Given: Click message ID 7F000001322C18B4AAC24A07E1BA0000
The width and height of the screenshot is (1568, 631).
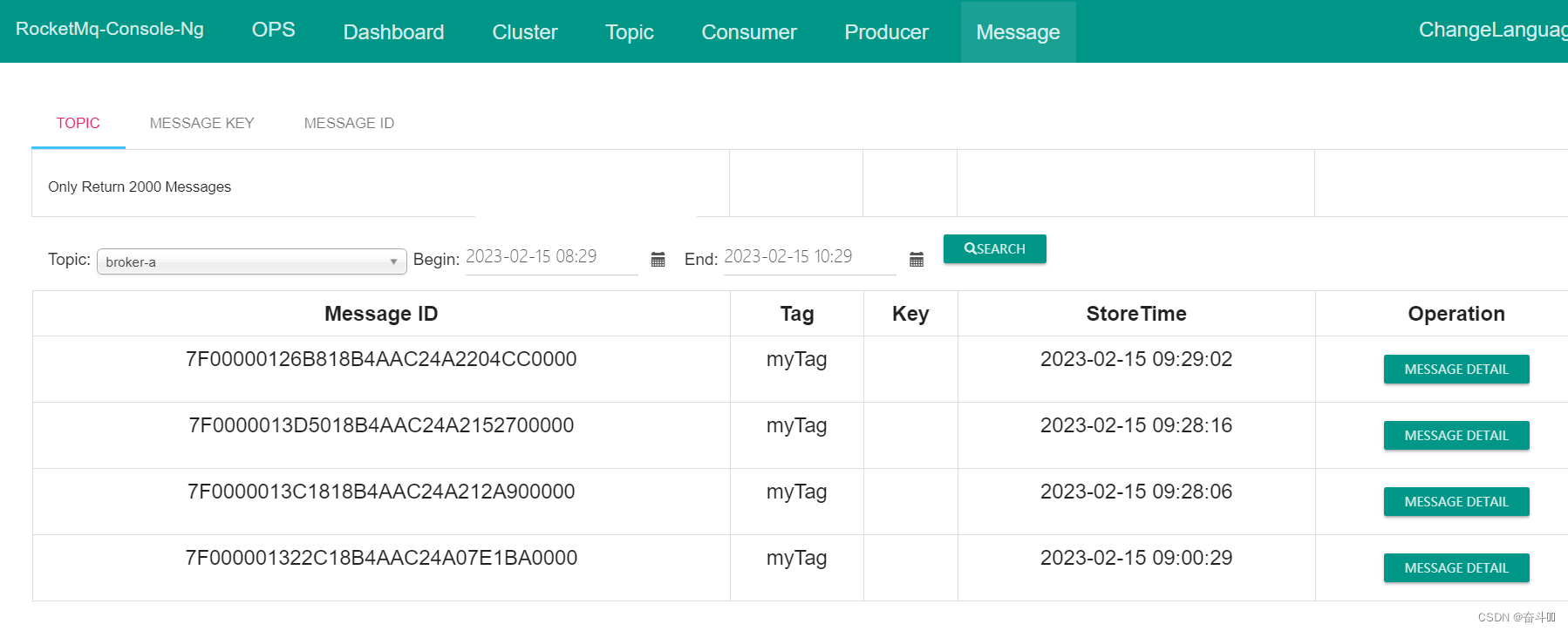Looking at the screenshot, I should click(x=381, y=558).
